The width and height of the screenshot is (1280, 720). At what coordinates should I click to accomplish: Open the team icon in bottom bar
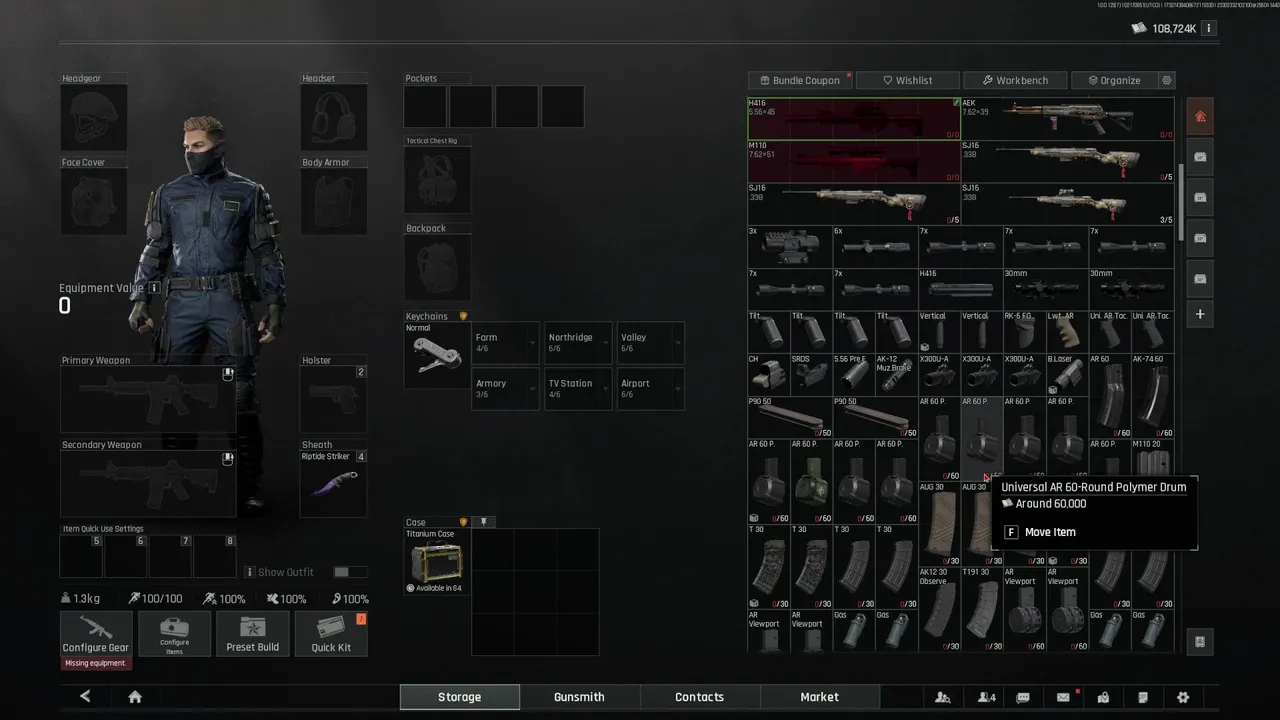pos(942,697)
